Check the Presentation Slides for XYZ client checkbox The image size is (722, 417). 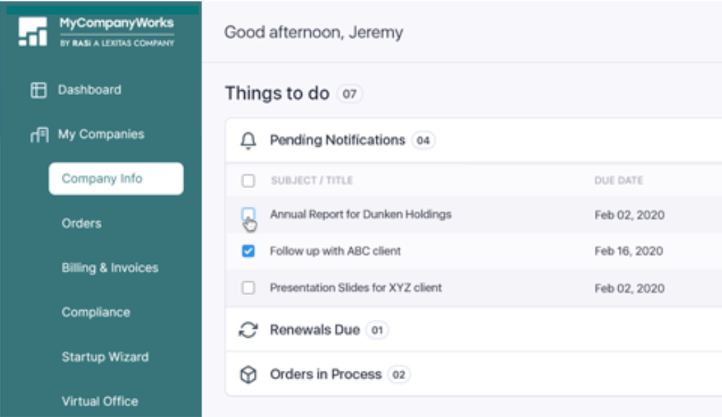click(248, 288)
